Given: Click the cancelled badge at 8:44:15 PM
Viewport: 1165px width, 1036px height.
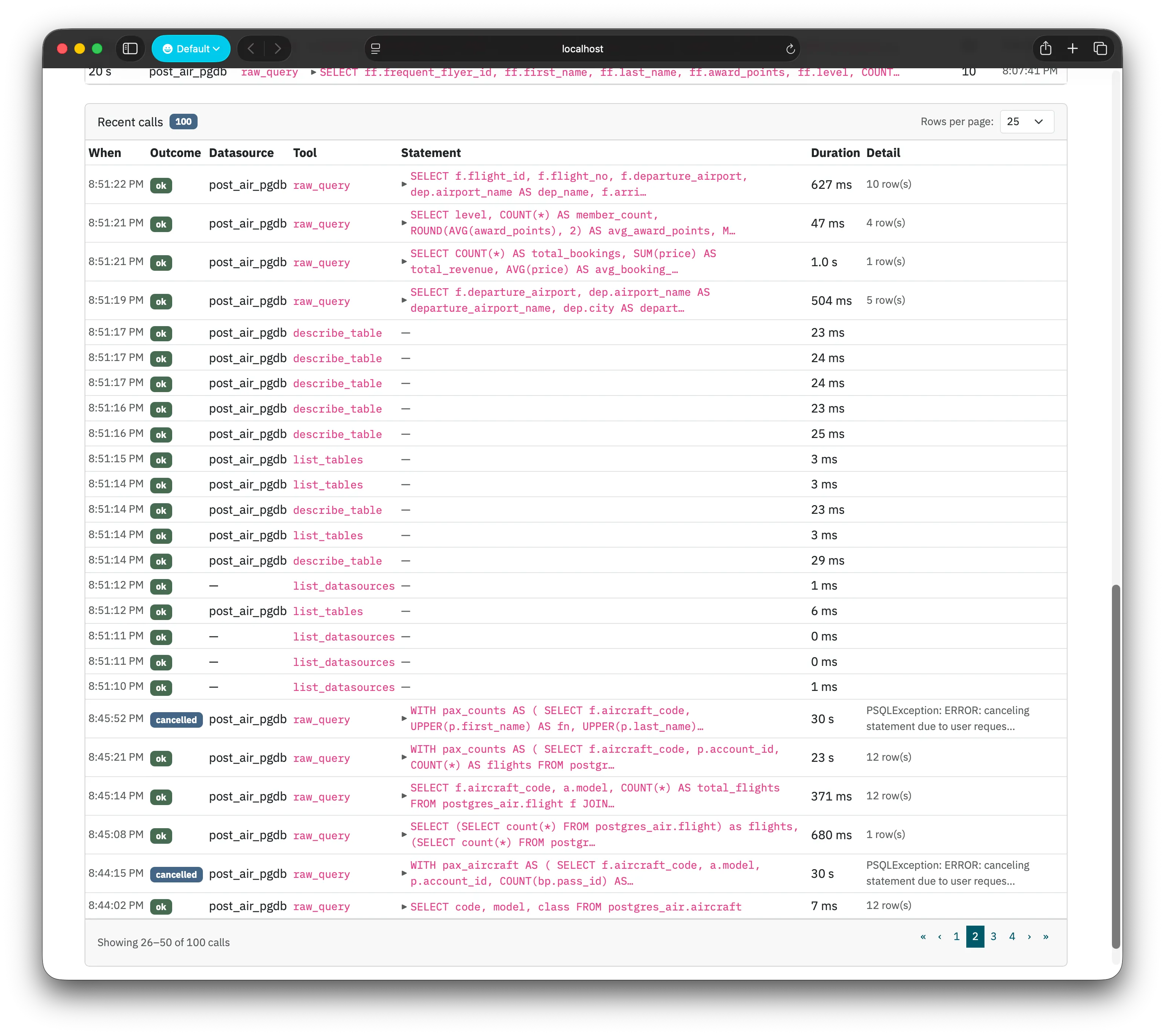Looking at the screenshot, I should click(176, 874).
